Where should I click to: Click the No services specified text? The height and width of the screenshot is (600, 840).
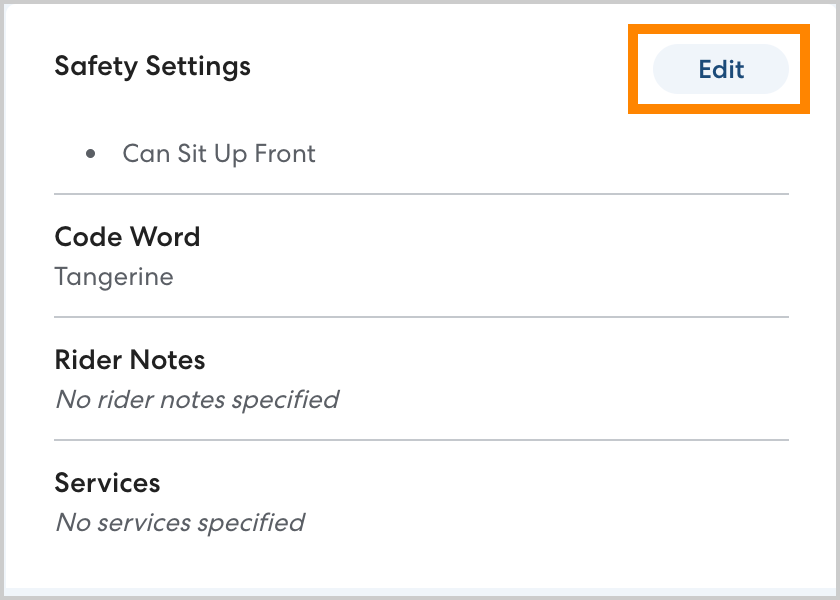pyautogui.click(x=180, y=522)
